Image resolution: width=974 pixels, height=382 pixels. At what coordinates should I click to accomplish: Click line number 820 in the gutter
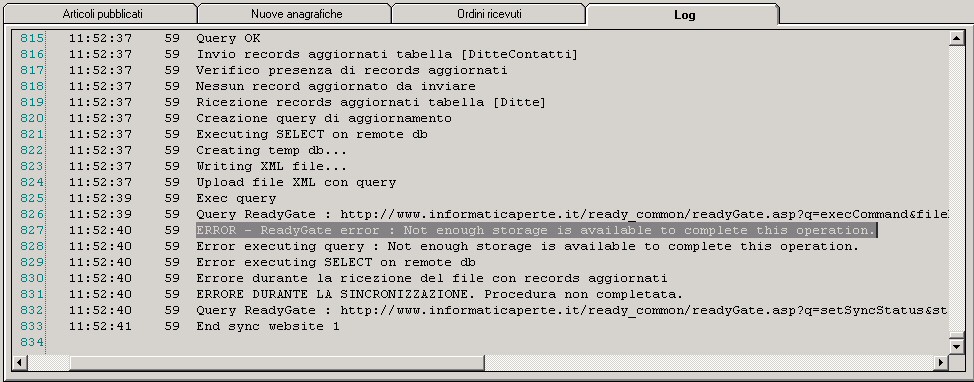coord(32,118)
